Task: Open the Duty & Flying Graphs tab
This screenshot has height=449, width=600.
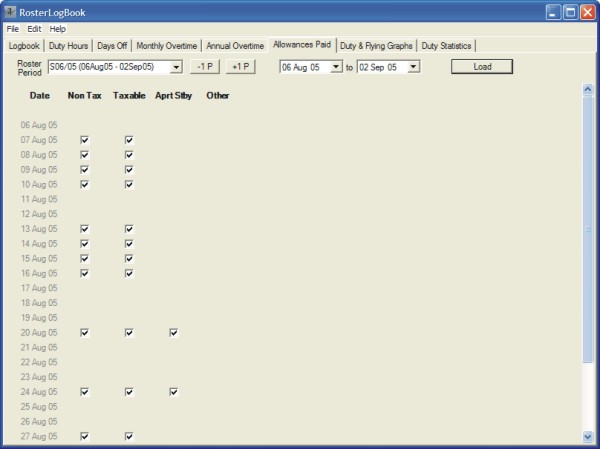Action: click(x=376, y=46)
